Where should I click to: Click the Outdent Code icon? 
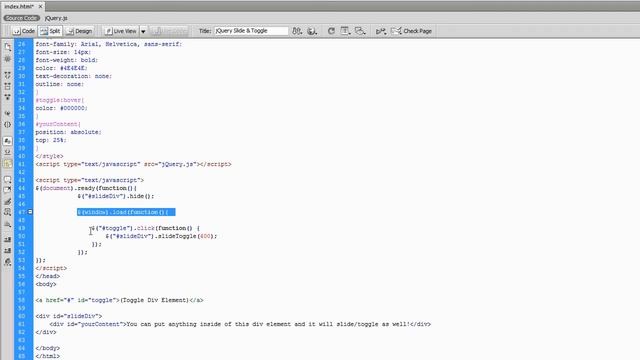7,251
